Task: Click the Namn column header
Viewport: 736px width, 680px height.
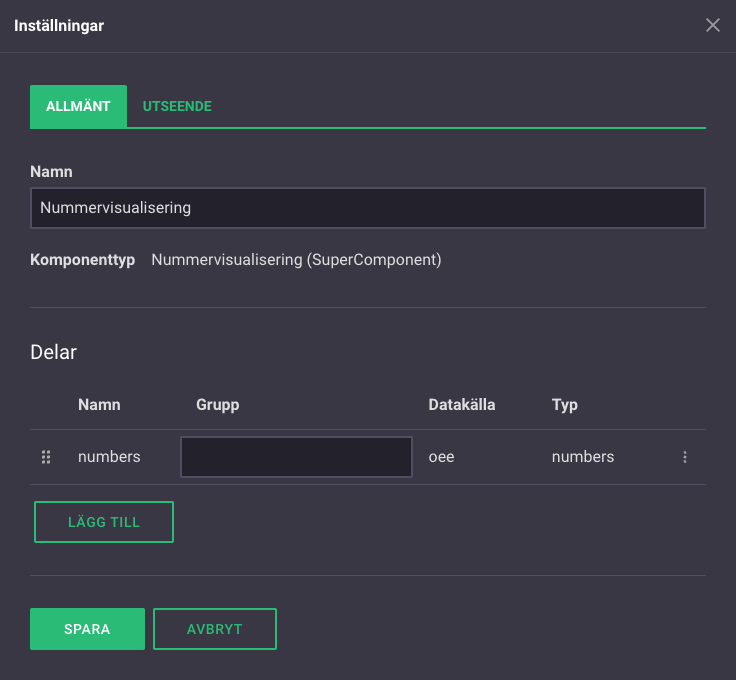Action: [x=99, y=405]
